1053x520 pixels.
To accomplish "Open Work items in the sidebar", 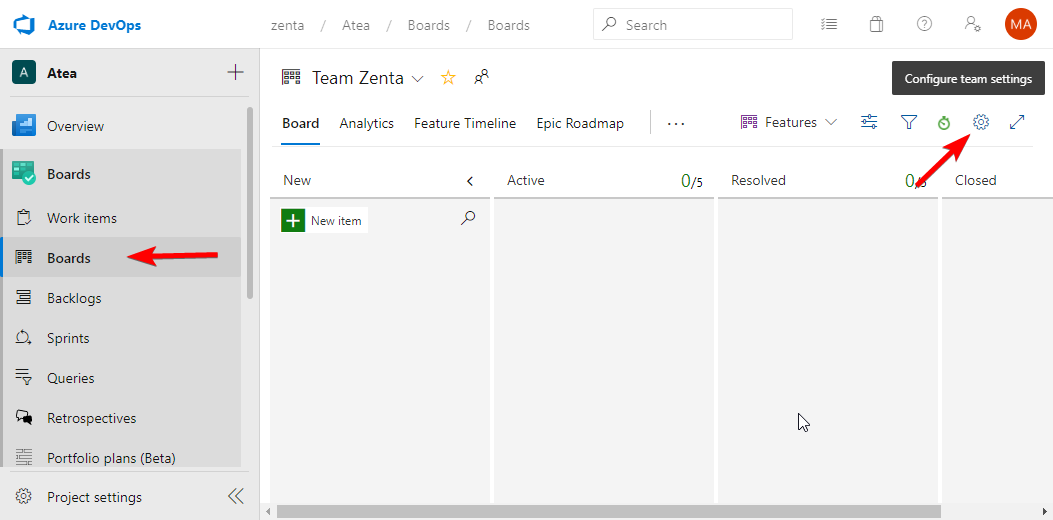I will (x=120, y=218).
